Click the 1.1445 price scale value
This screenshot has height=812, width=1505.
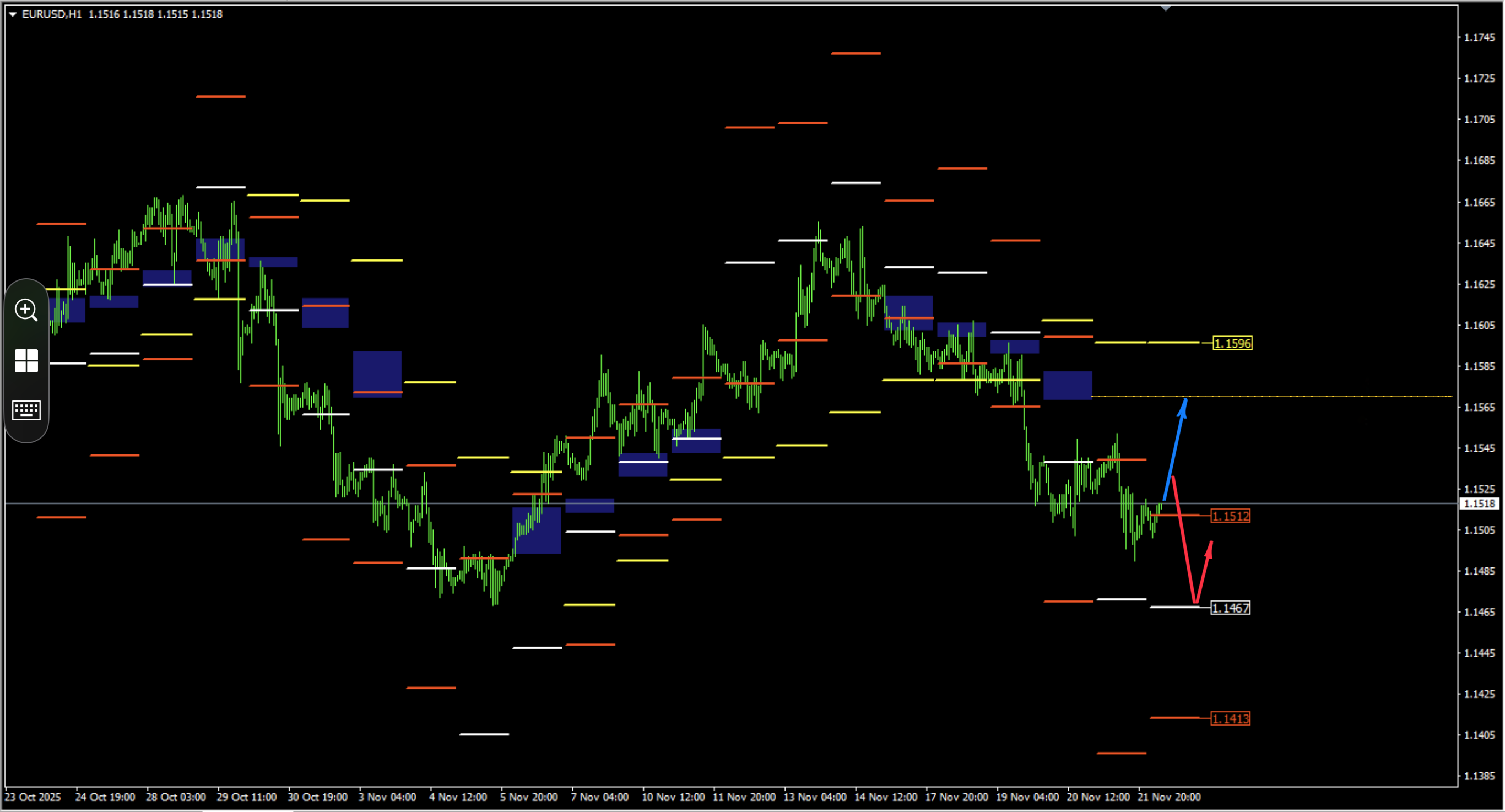(x=1479, y=653)
